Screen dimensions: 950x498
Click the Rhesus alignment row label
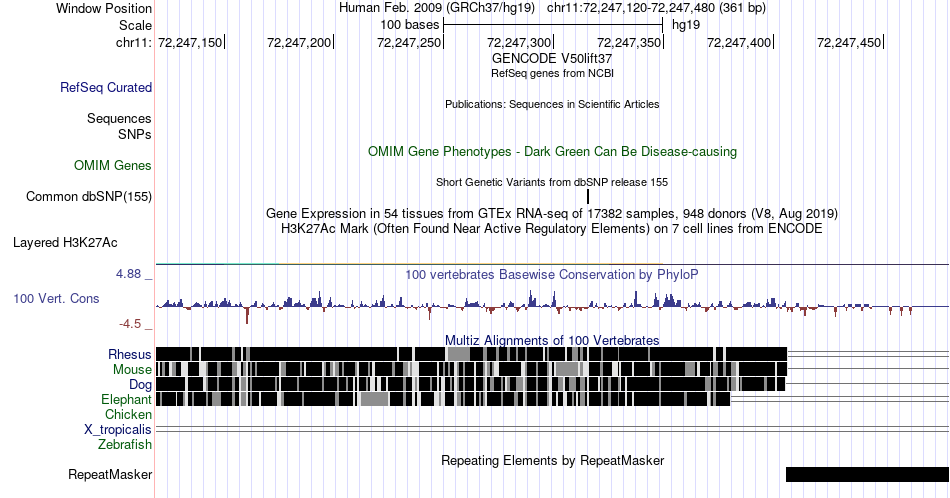click(130, 354)
